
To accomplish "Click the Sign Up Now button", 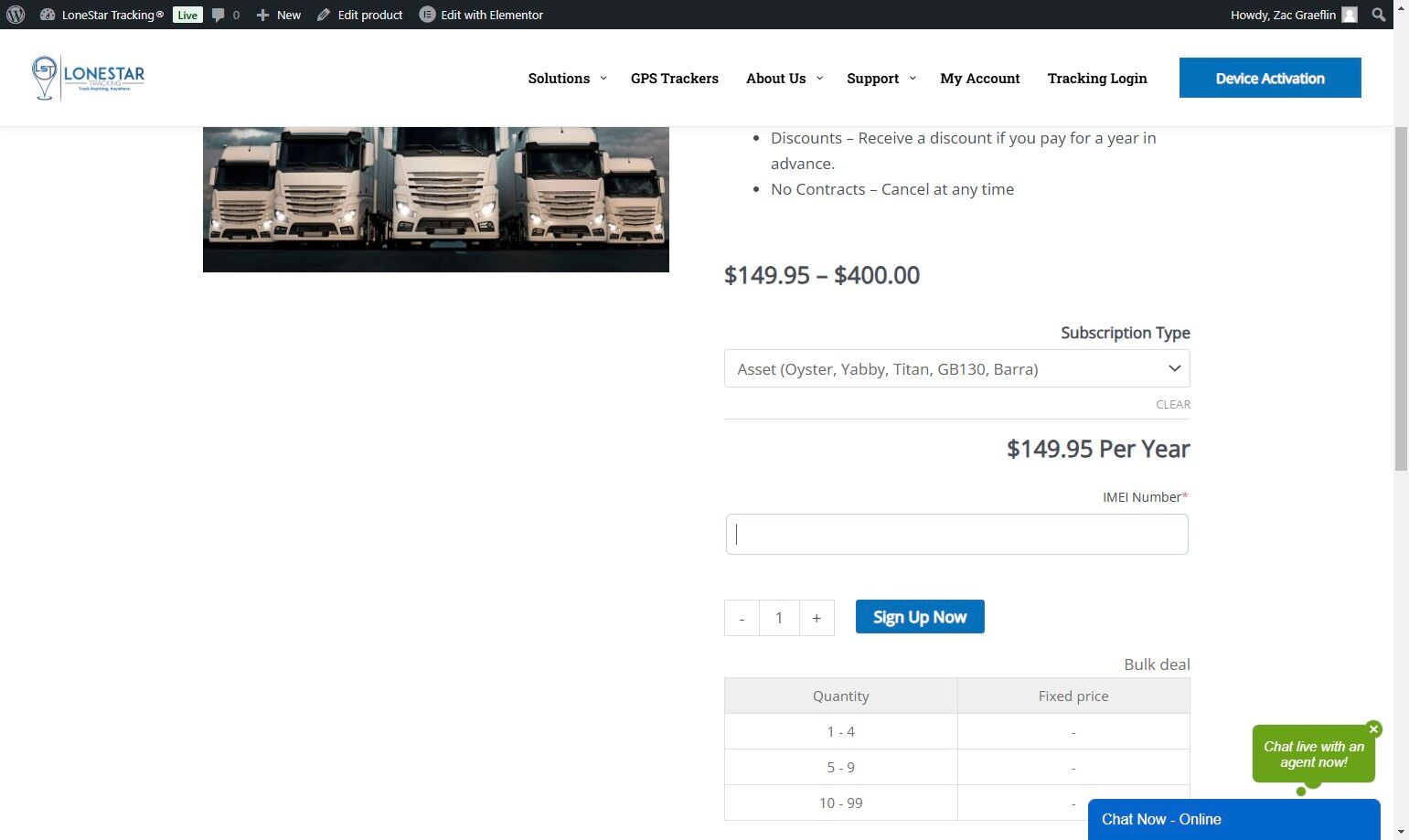I will point(920,617).
